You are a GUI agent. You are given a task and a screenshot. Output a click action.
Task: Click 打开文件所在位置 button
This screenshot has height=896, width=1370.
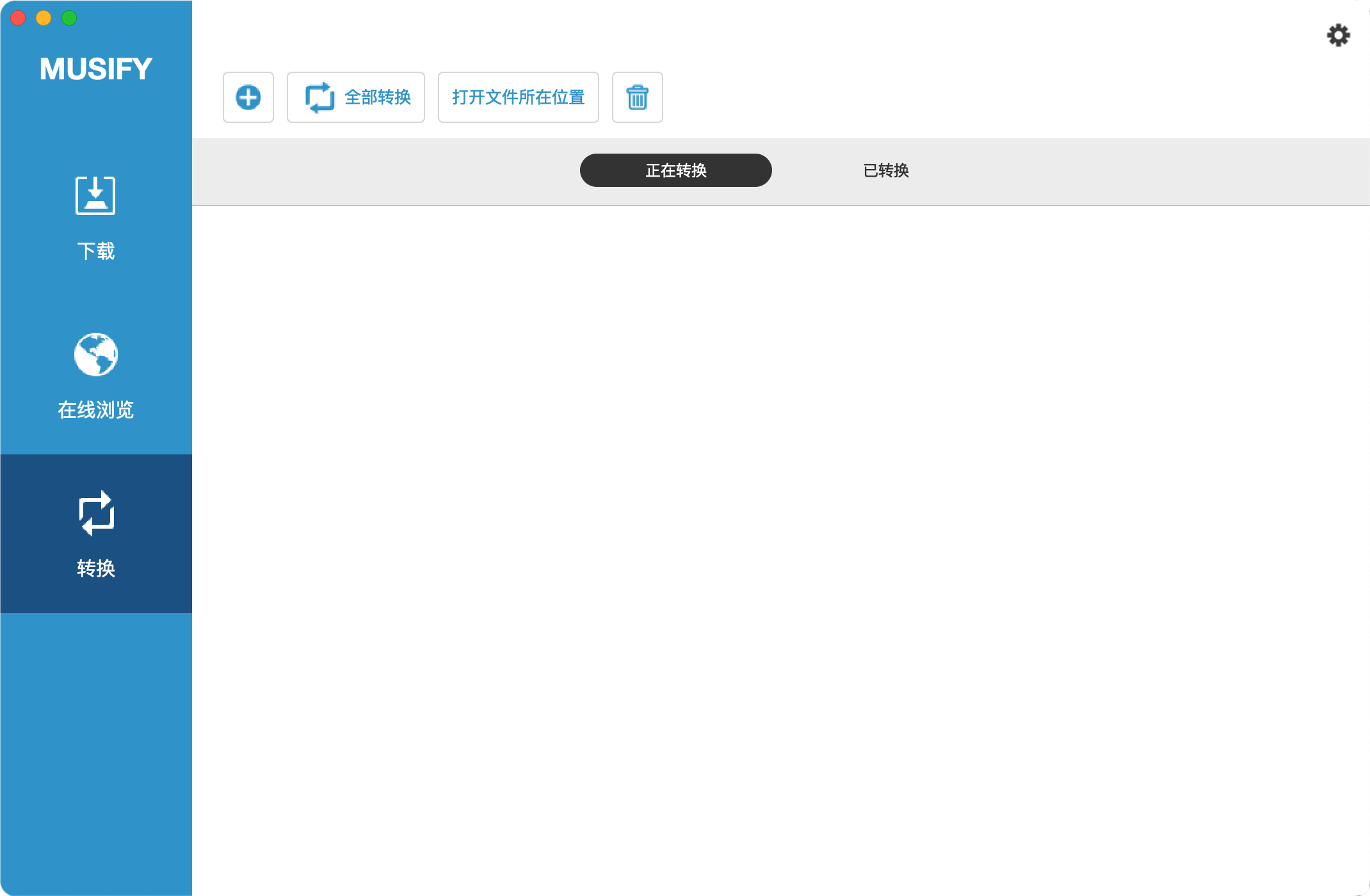coord(518,97)
